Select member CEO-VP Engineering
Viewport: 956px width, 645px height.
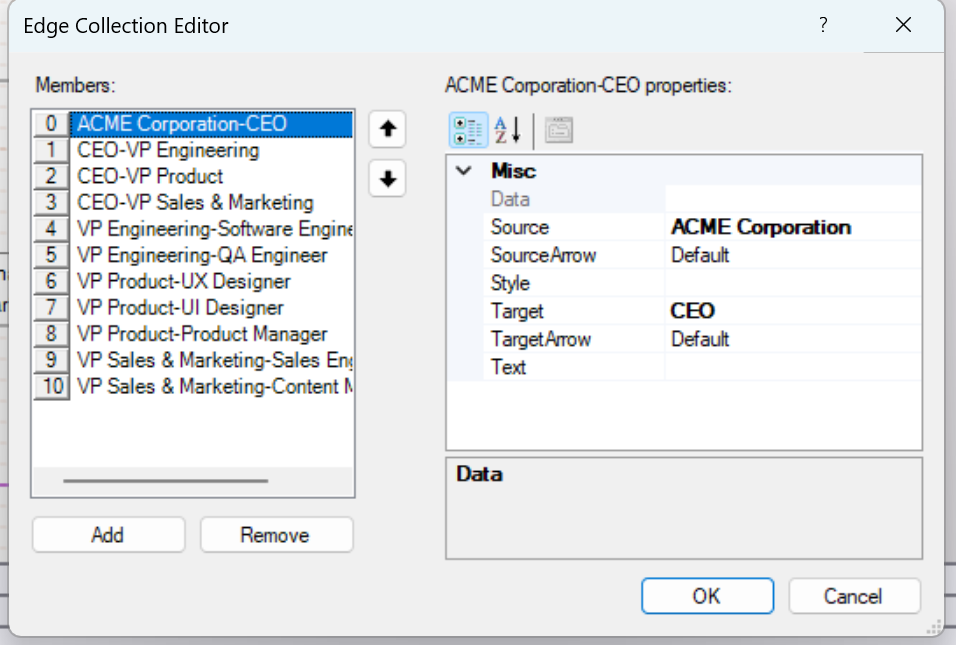click(212, 150)
